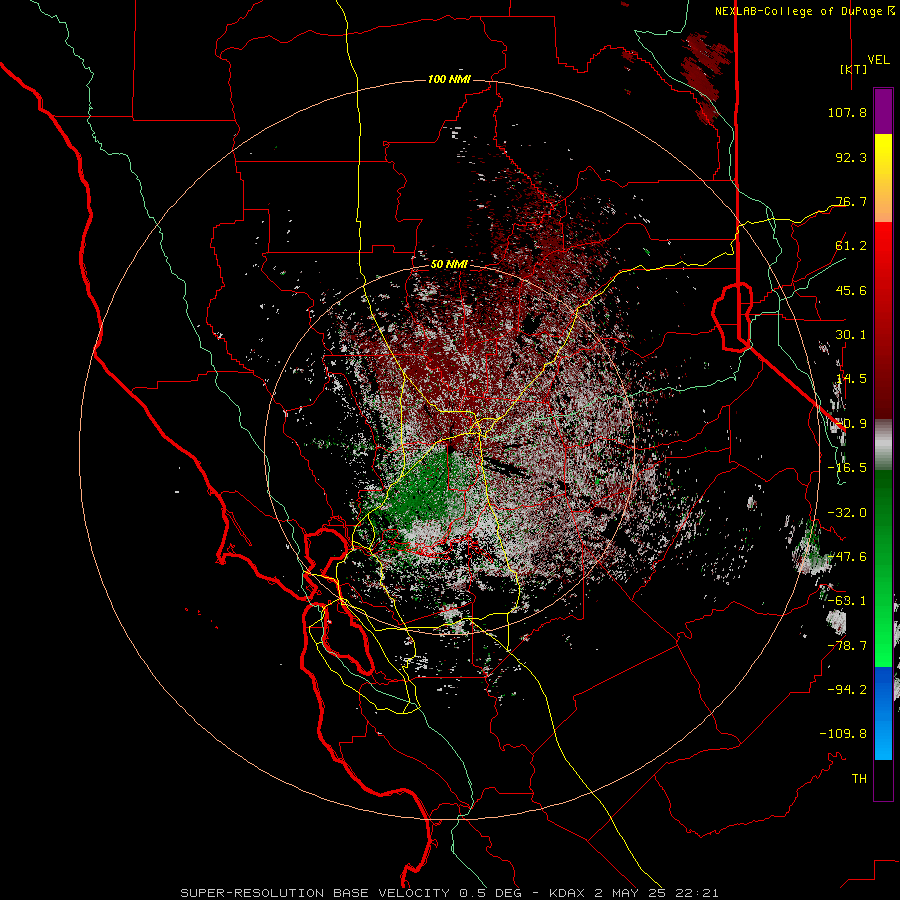The width and height of the screenshot is (900, 900).
Task: Click the -16.5 velocity scale value
Action: pos(847,468)
